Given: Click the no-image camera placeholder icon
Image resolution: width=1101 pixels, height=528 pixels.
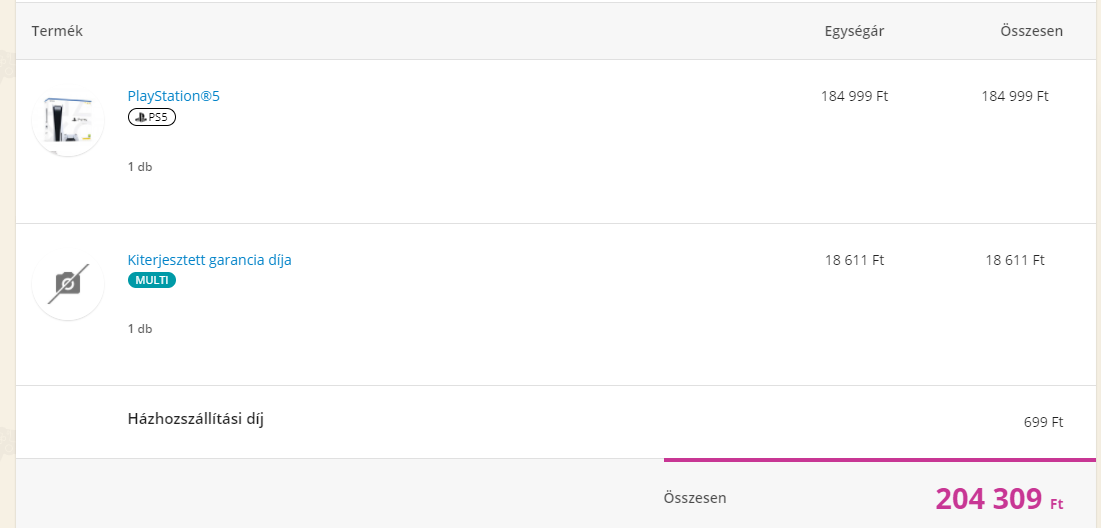Looking at the screenshot, I should pos(68,284).
